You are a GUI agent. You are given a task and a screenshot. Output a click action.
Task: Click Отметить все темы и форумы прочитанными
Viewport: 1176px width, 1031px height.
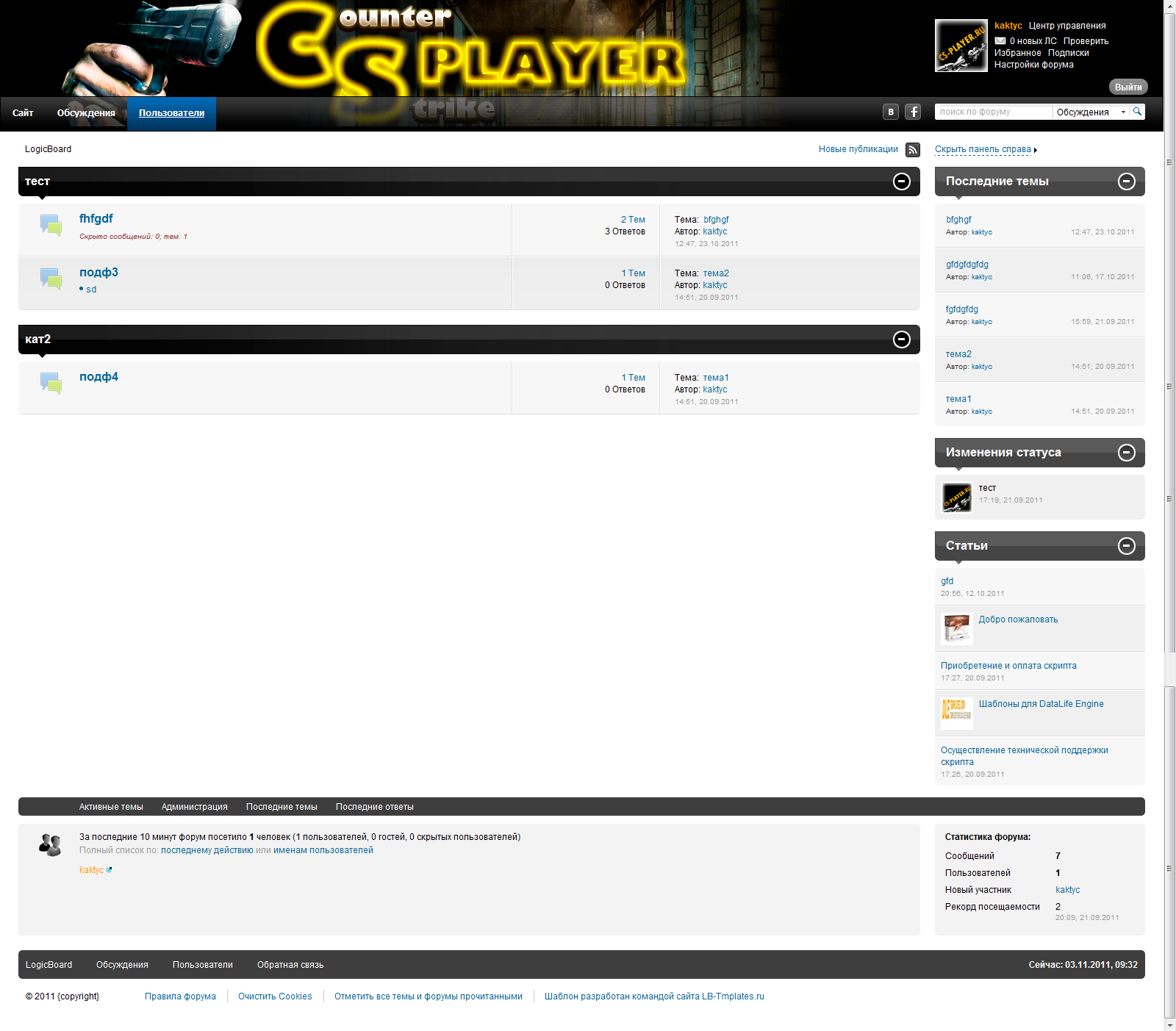[429, 996]
